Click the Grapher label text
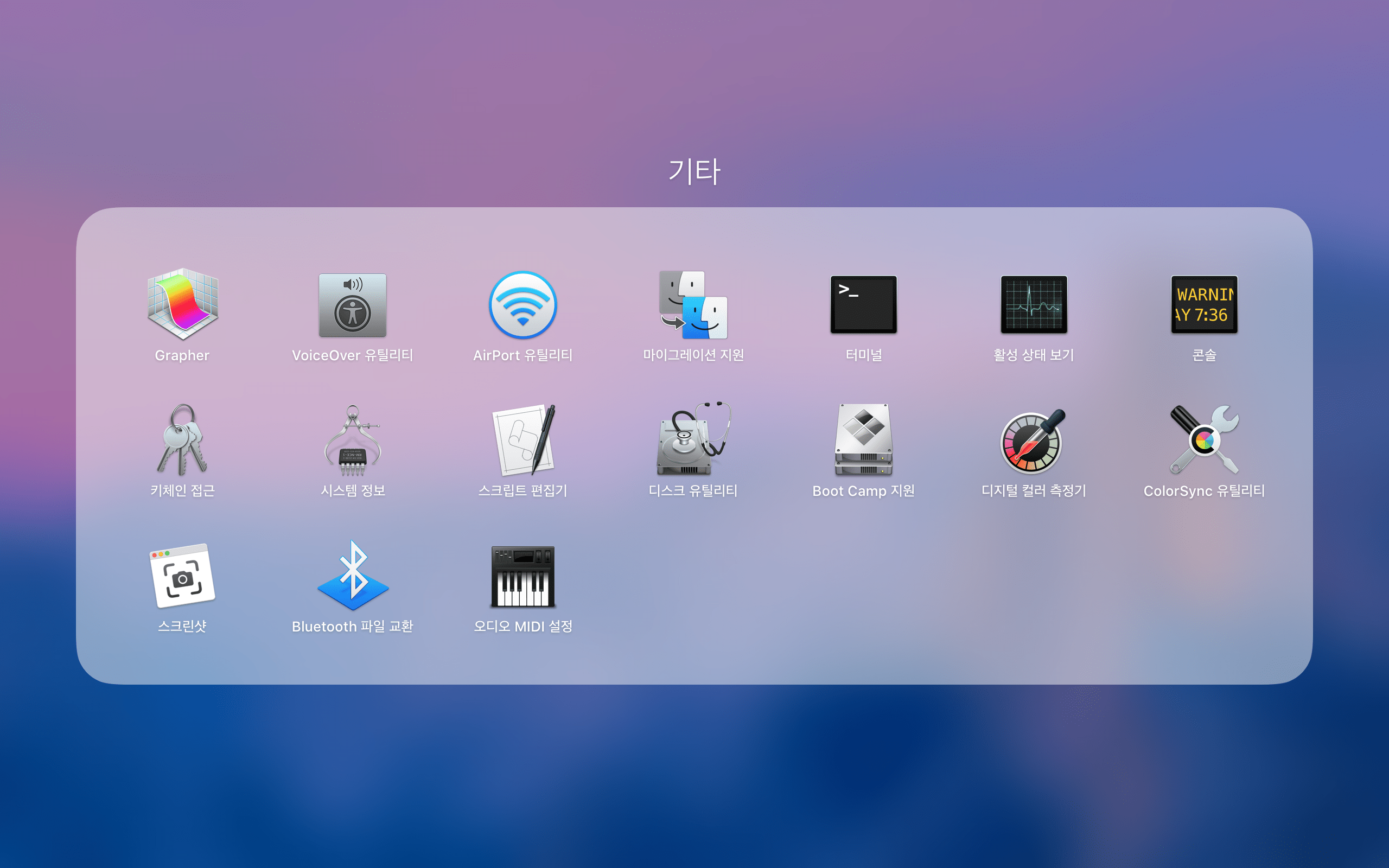1389x868 pixels. (182, 355)
